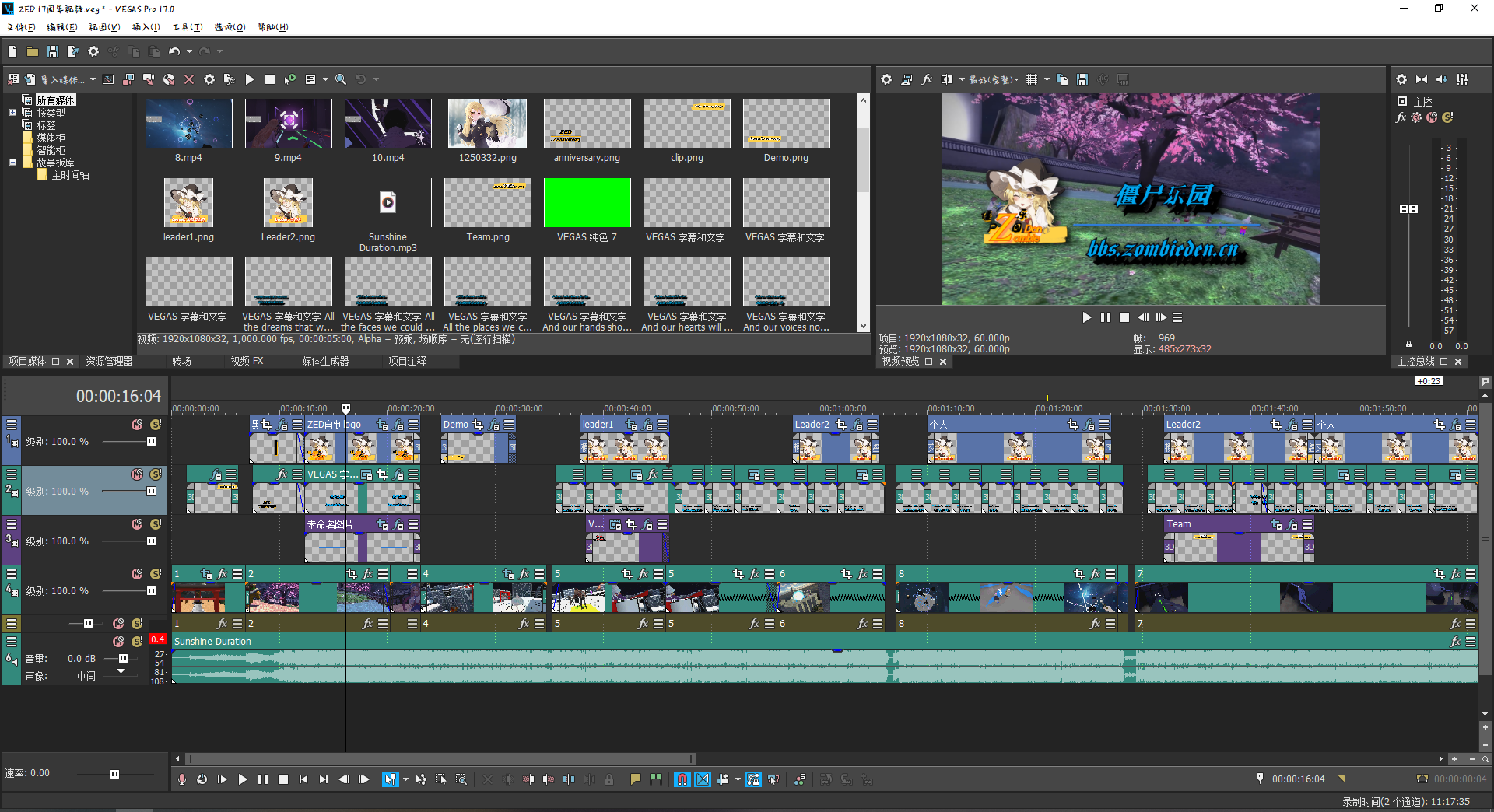
Task: Open the 编辑(E) menu
Action: point(62,27)
